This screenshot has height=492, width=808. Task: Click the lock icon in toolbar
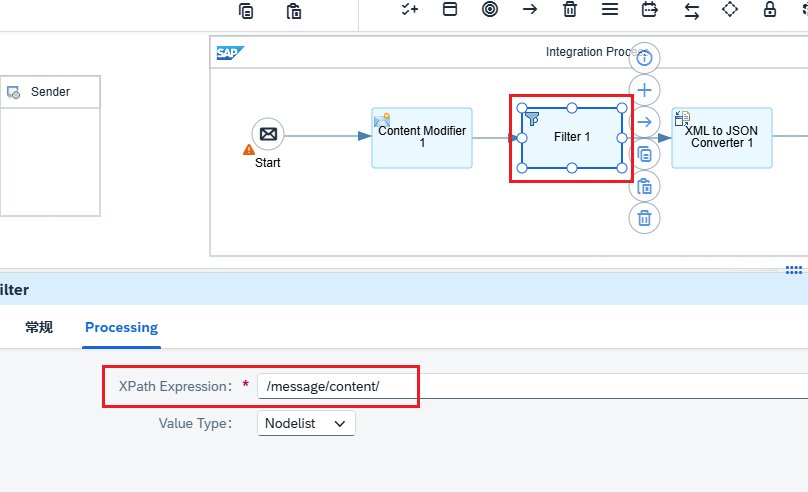pyautogui.click(x=769, y=9)
